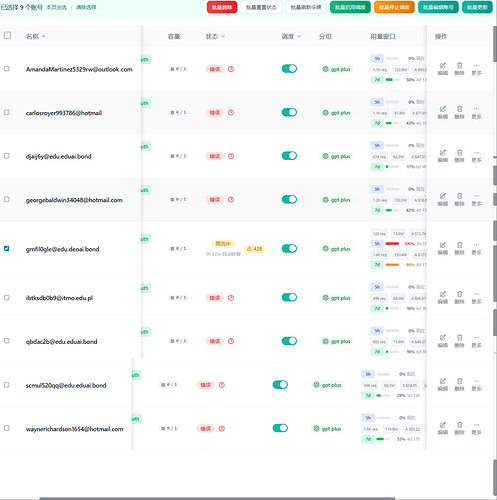Image resolution: width=497 pixels, height=500 pixels.
Task: Click the red 批量删除 button
Action: click(222, 7)
